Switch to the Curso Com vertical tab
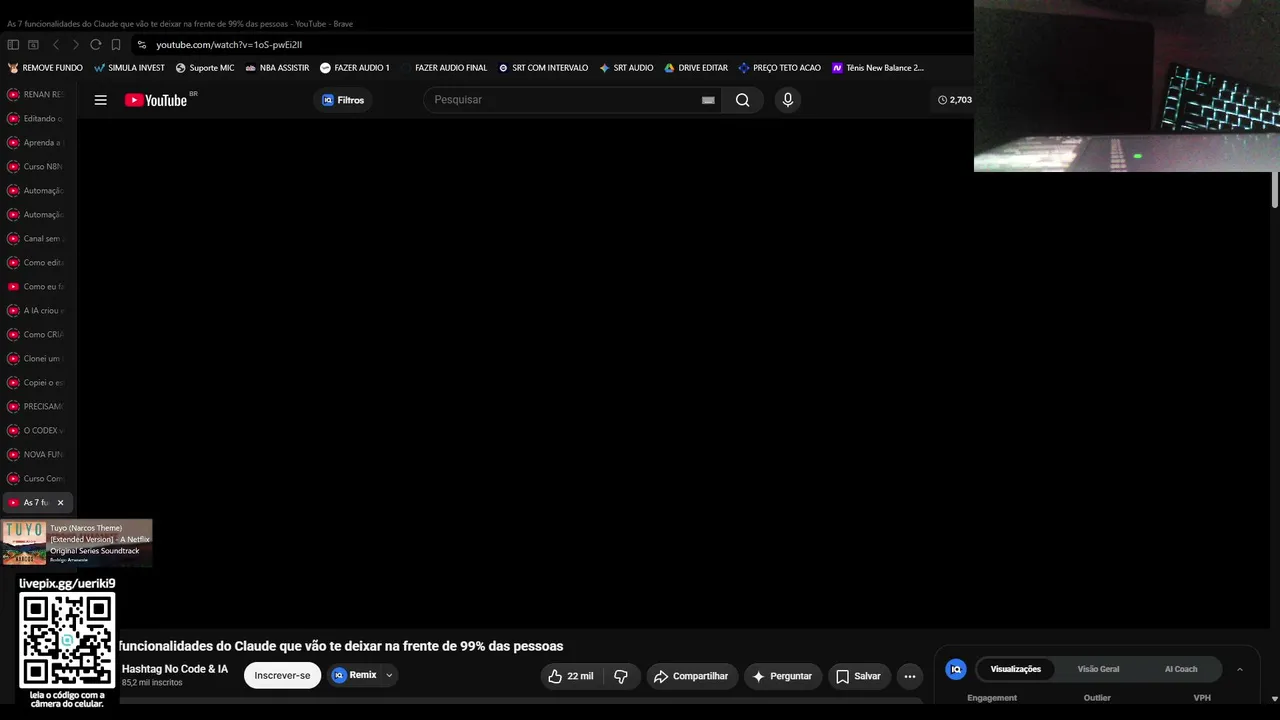Viewport: 1280px width, 720px height. 38,478
